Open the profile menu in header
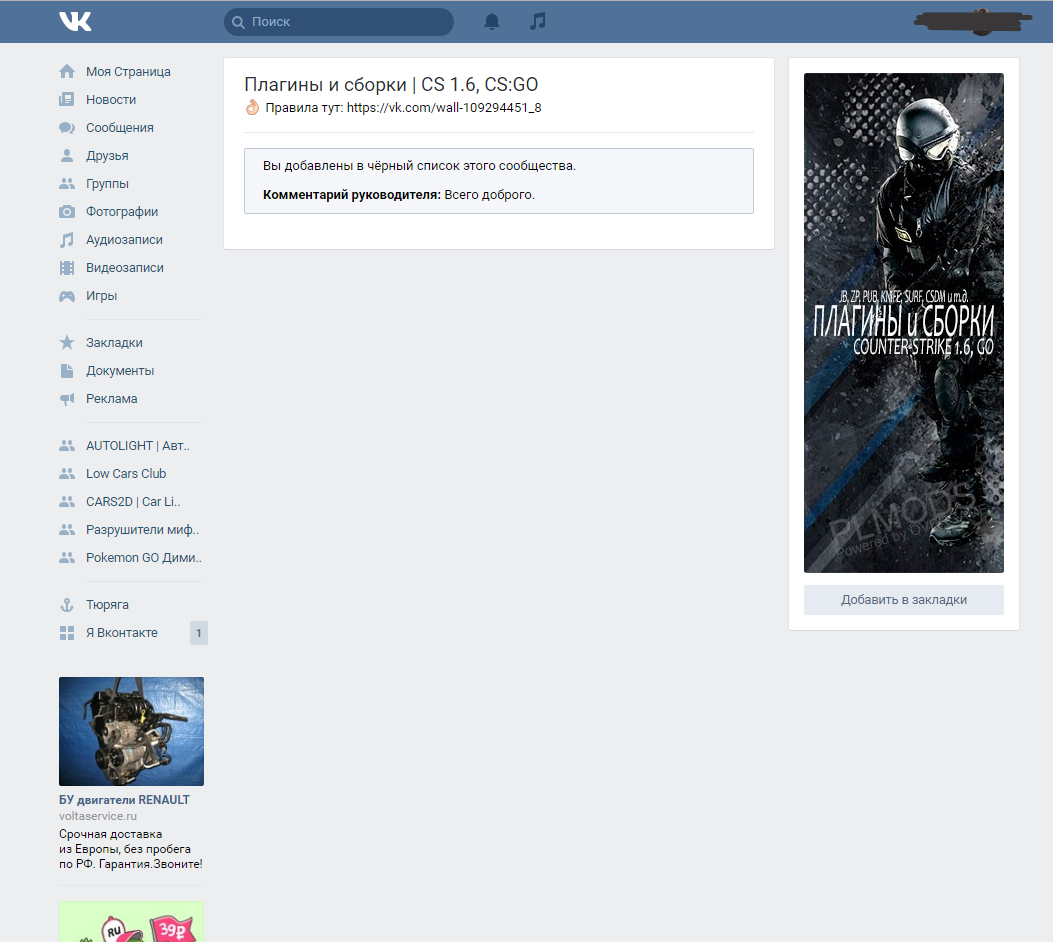The width and height of the screenshot is (1053, 942). [973, 21]
